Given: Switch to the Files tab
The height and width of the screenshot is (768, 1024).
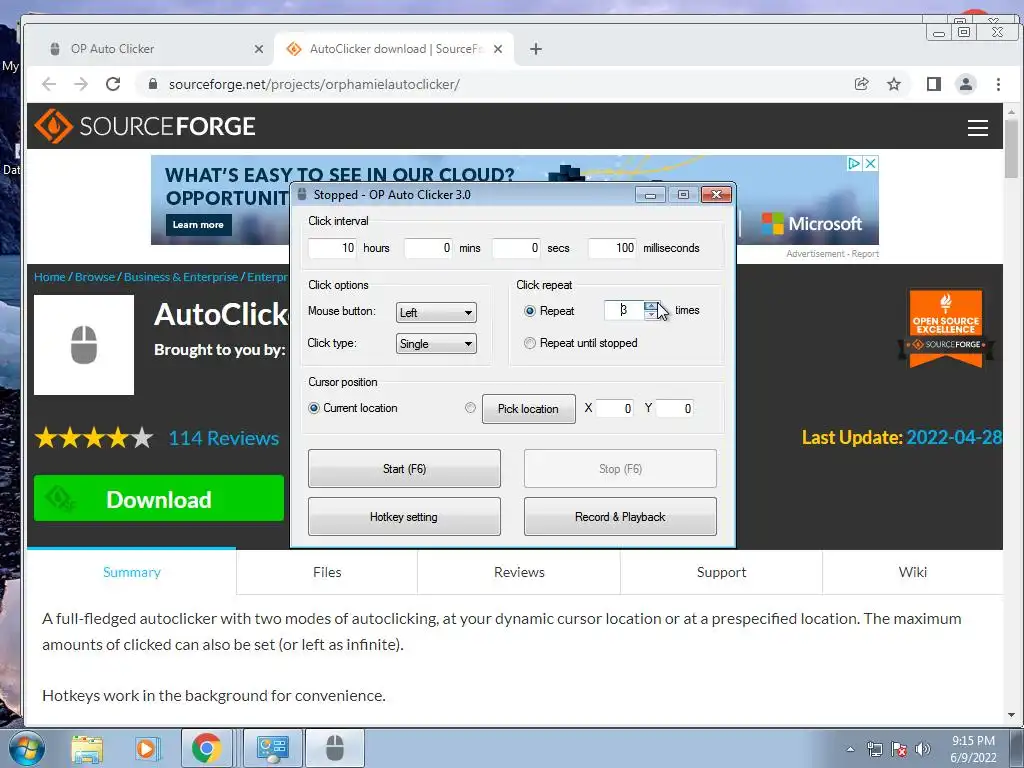Looking at the screenshot, I should pyautogui.click(x=327, y=572).
